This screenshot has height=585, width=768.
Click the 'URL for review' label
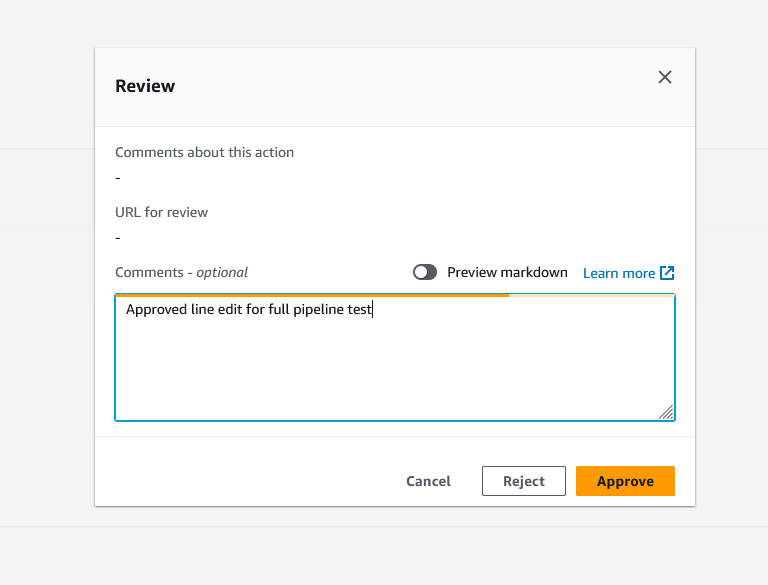162,212
